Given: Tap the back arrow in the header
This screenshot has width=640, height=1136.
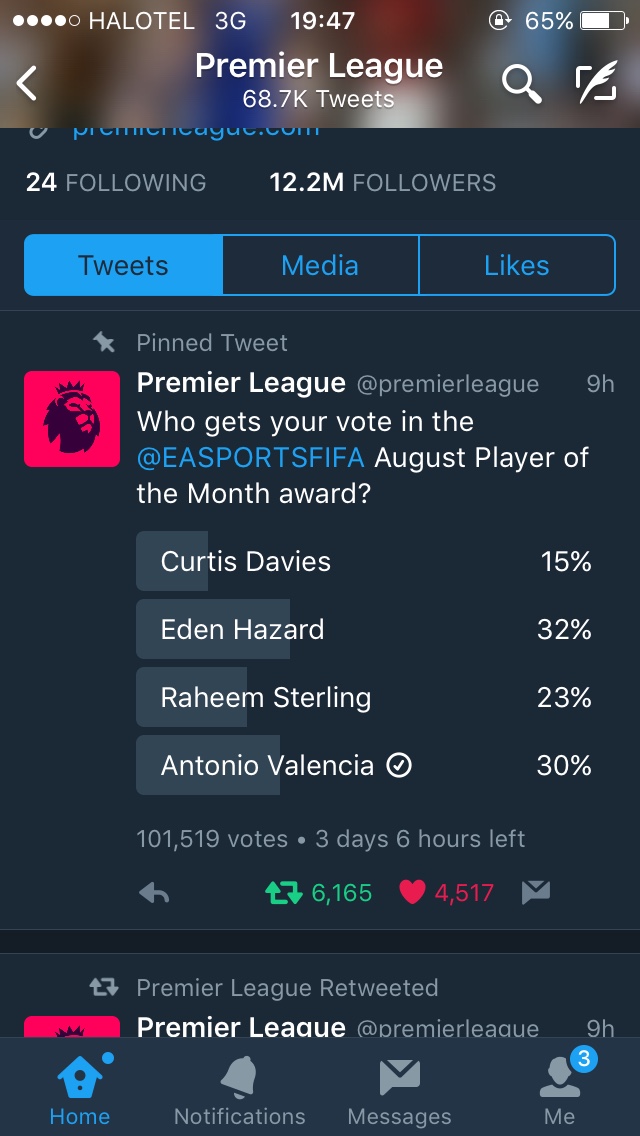Looking at the screenshot, I should [x=28, y=84].
